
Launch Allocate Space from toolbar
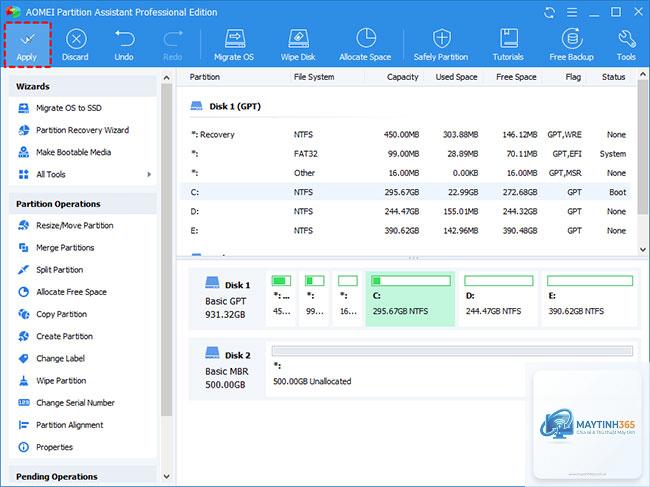pyautogui.click(x=365, y=45)
